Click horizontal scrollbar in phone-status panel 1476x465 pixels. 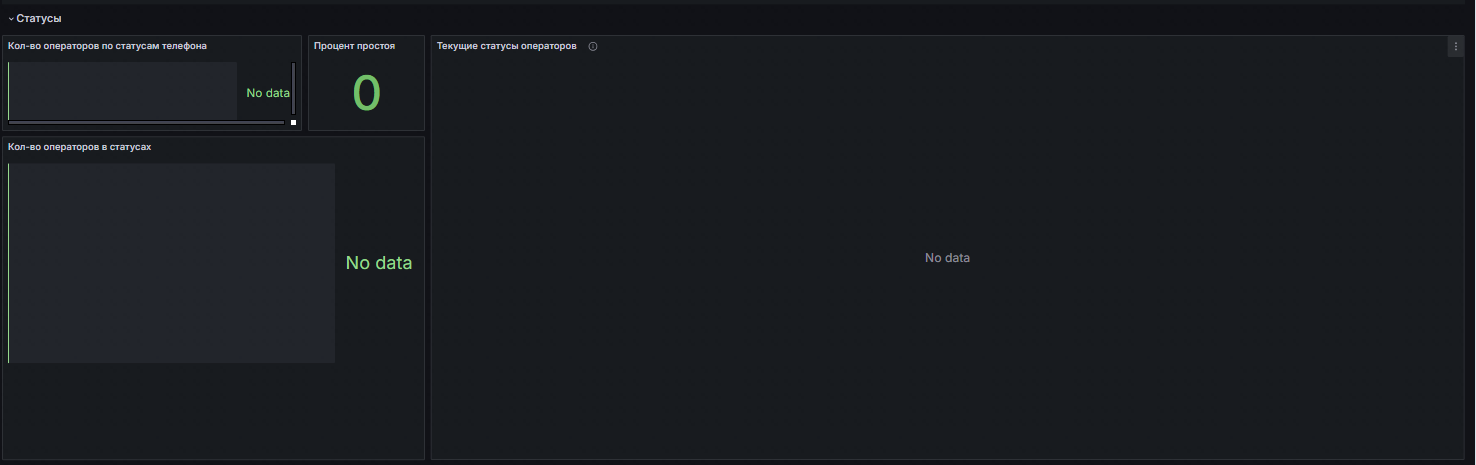tap(146, 122)
